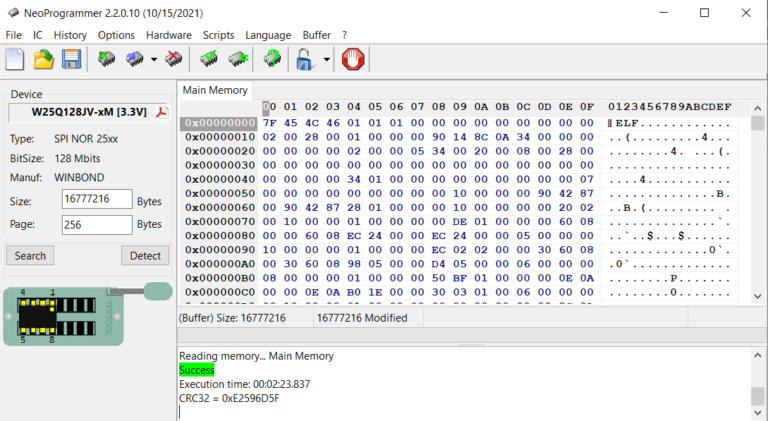Open the Hardware menu
The image size is (768, 421).
(x=168, y=35)
